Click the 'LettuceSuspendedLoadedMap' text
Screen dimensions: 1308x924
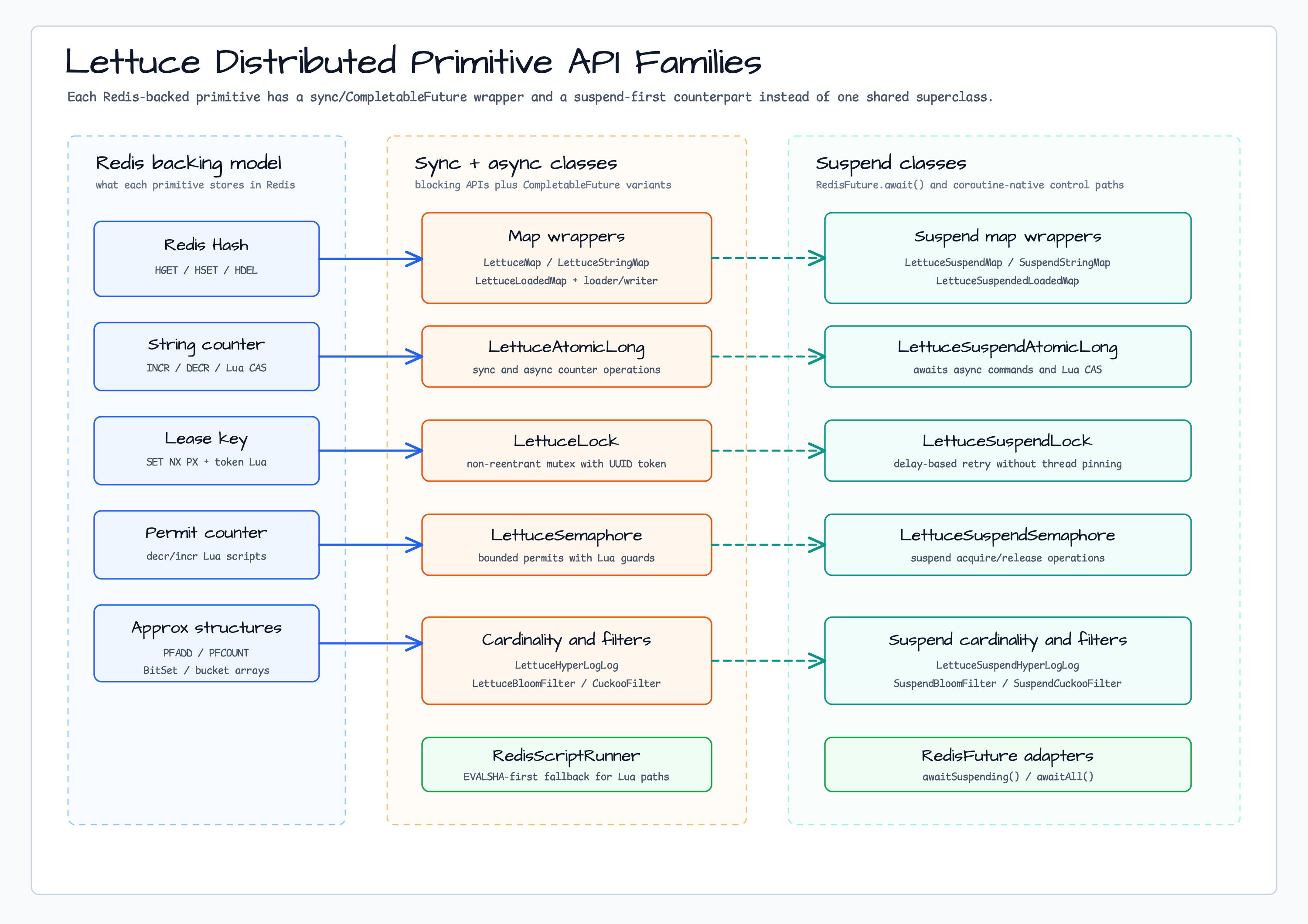(1007, 281)
